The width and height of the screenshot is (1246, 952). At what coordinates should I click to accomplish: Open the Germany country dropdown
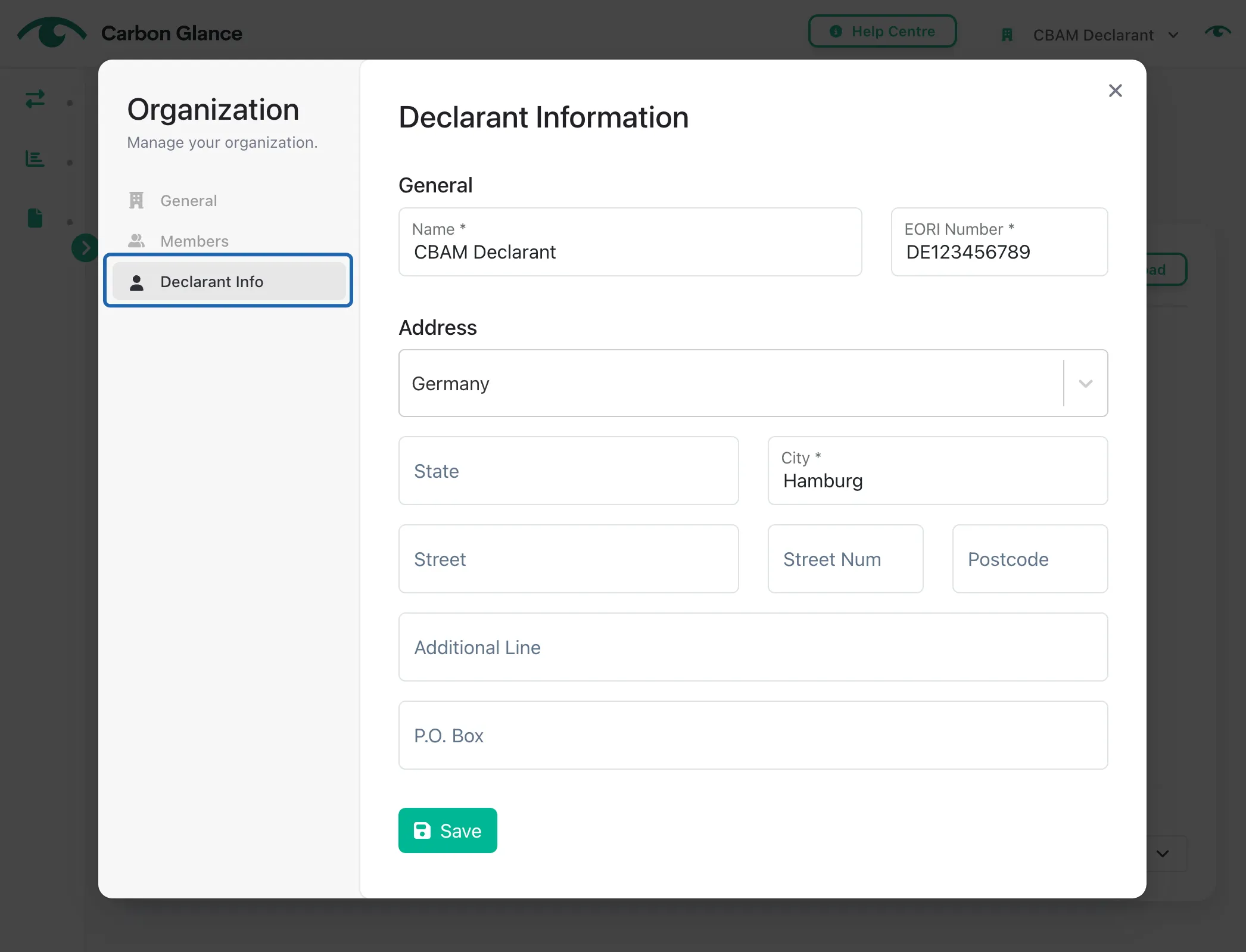click(x=753, y=383)
